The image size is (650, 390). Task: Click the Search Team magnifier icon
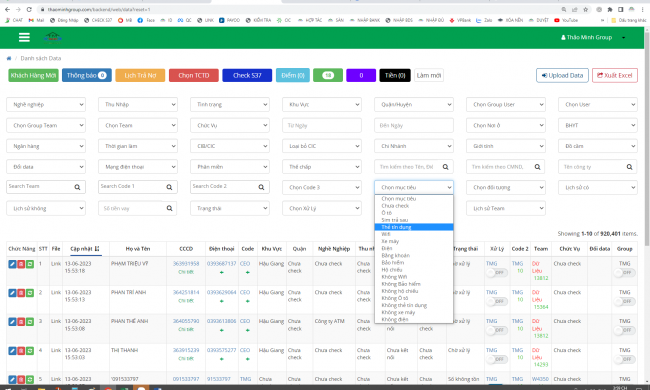coord(77,187)
